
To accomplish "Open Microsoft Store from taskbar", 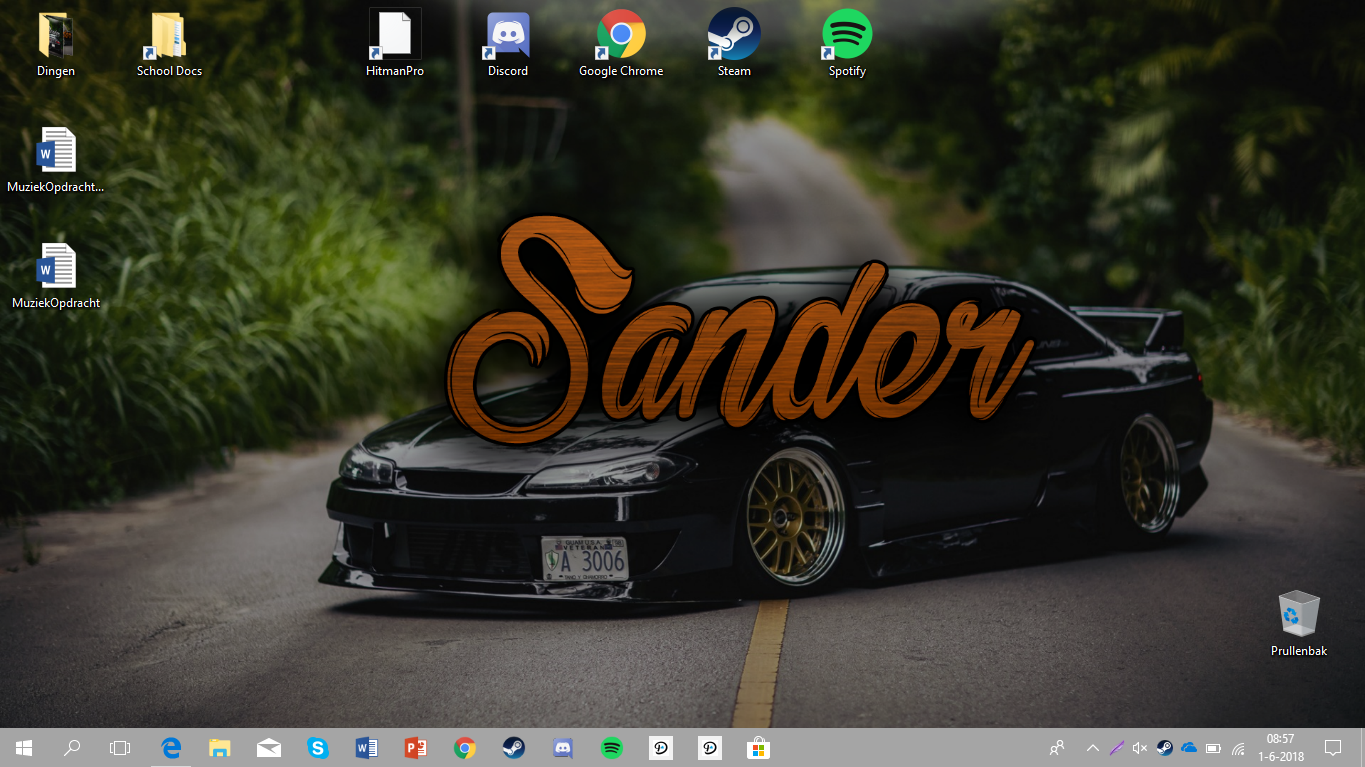I will [759, 747].
